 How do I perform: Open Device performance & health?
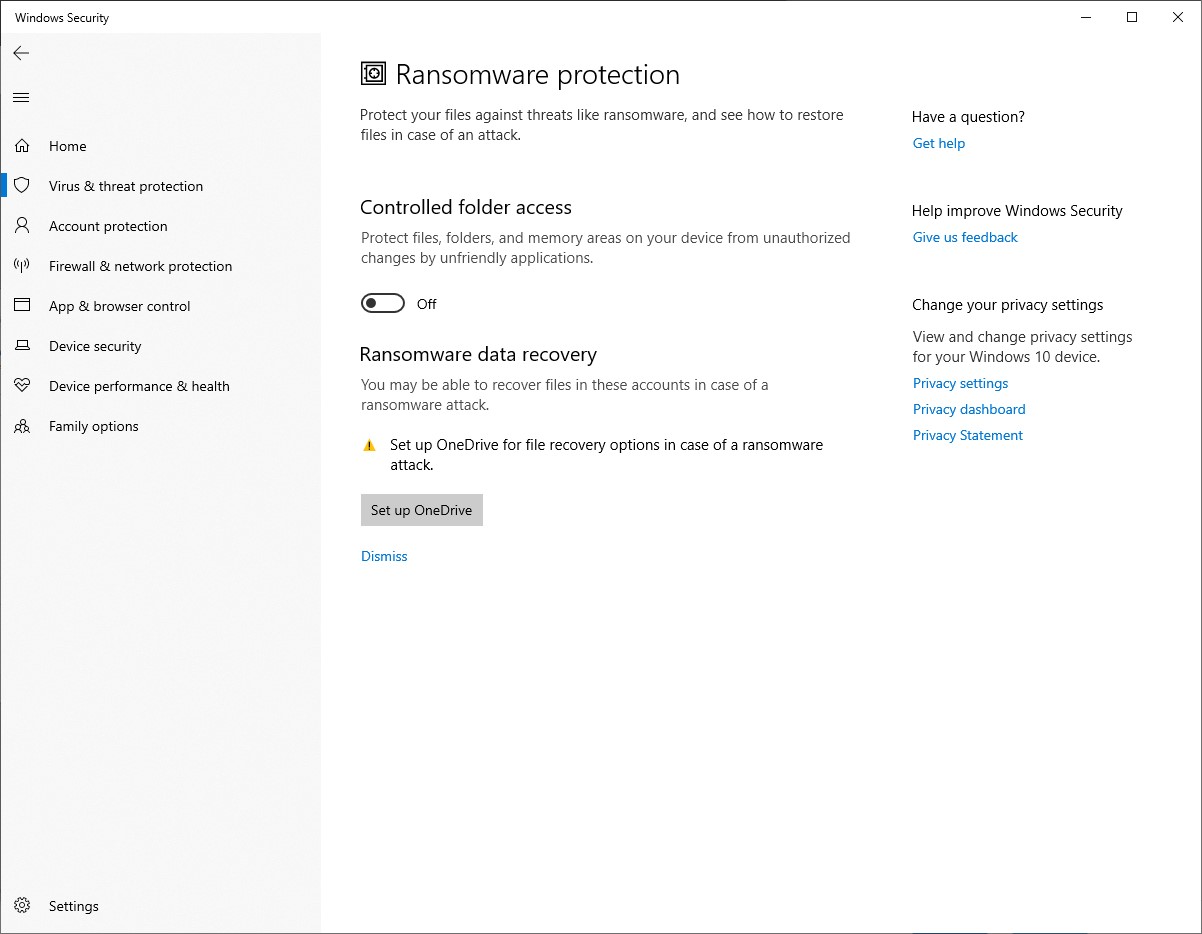(x=160, y=386)
